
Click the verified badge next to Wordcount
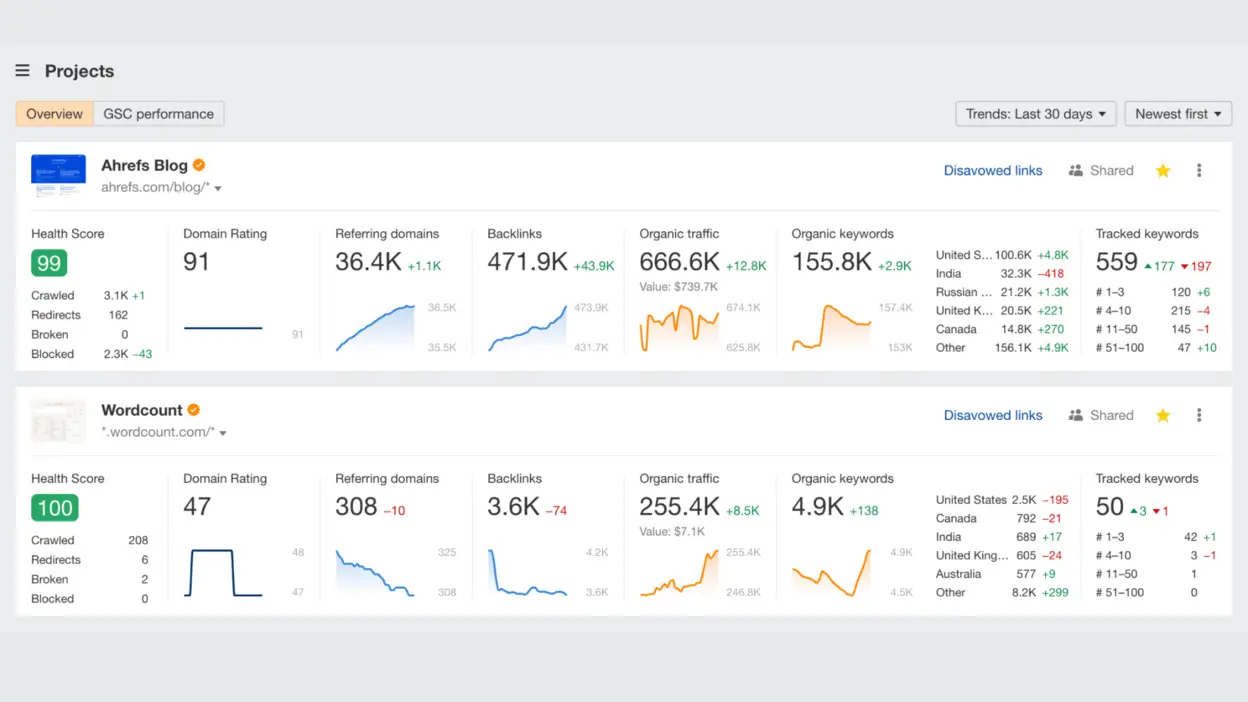click(x=193, y=410)
